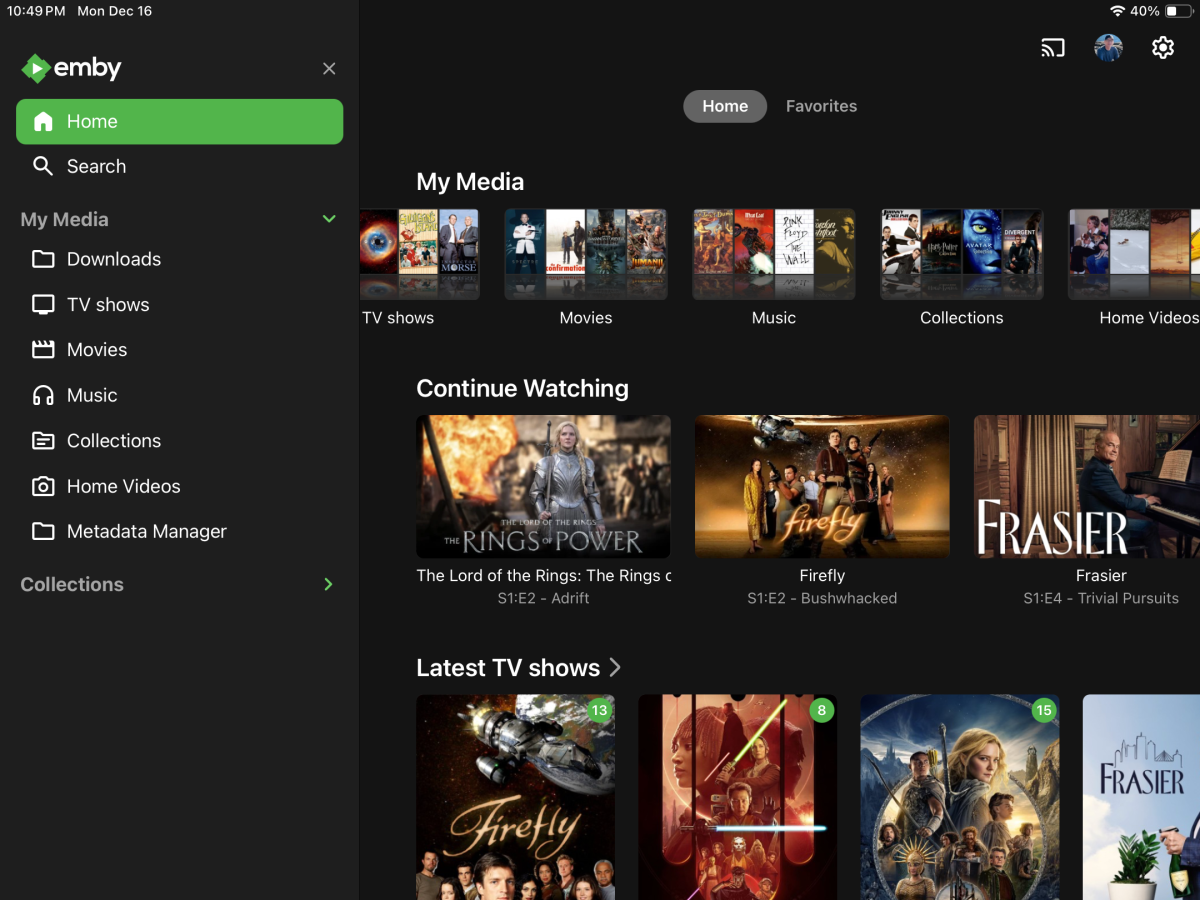Click the 'Collections' label under library card
This screenshot has width=1200, height=900.
962,318
